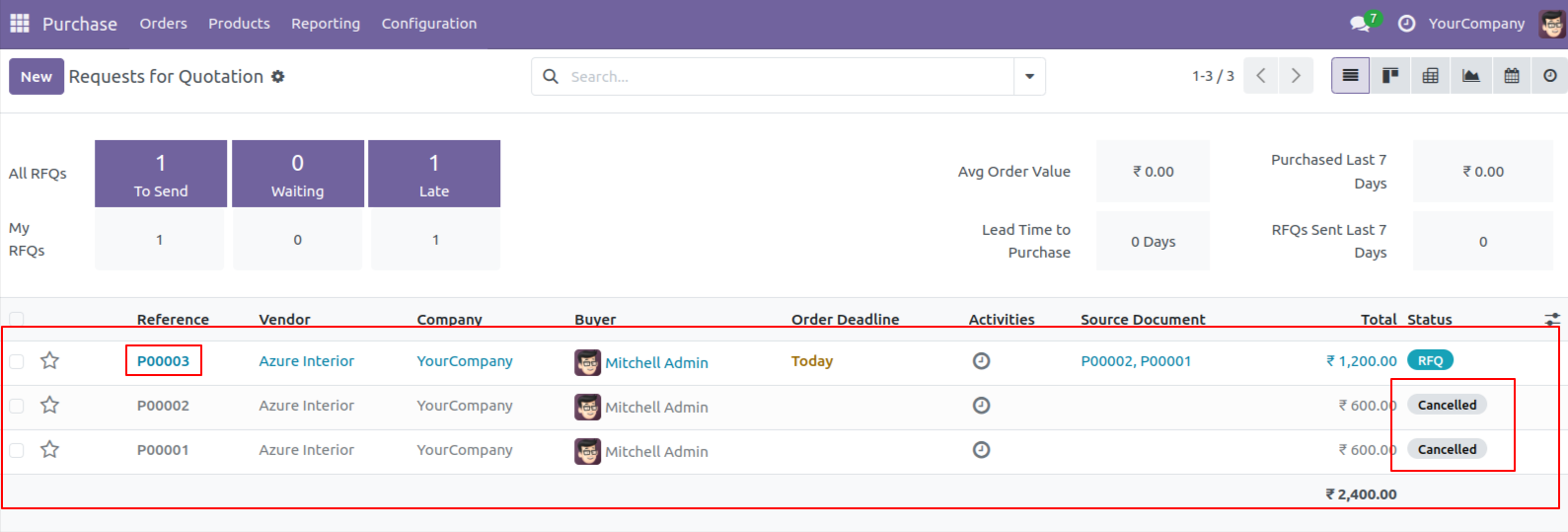1568x532 pixels.
Task: Open the Requests for Quotation gear settings
Action: 278,76
